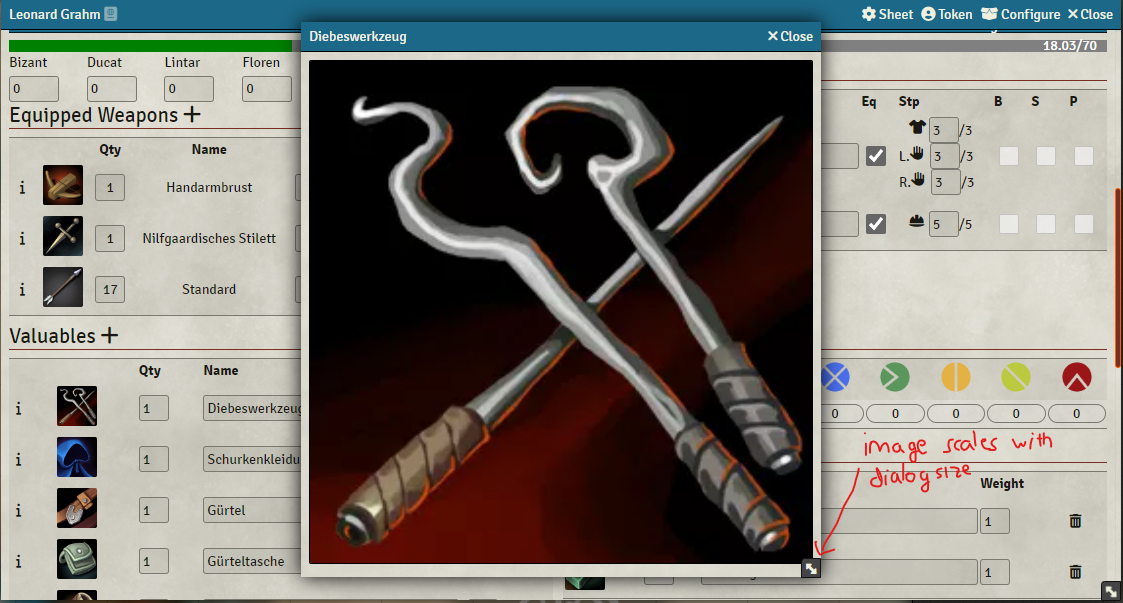The image size is (1123, 603).
Task: Click the Diebeswerkzeug lockpick thumbnail
Action: tap(77, 406)
